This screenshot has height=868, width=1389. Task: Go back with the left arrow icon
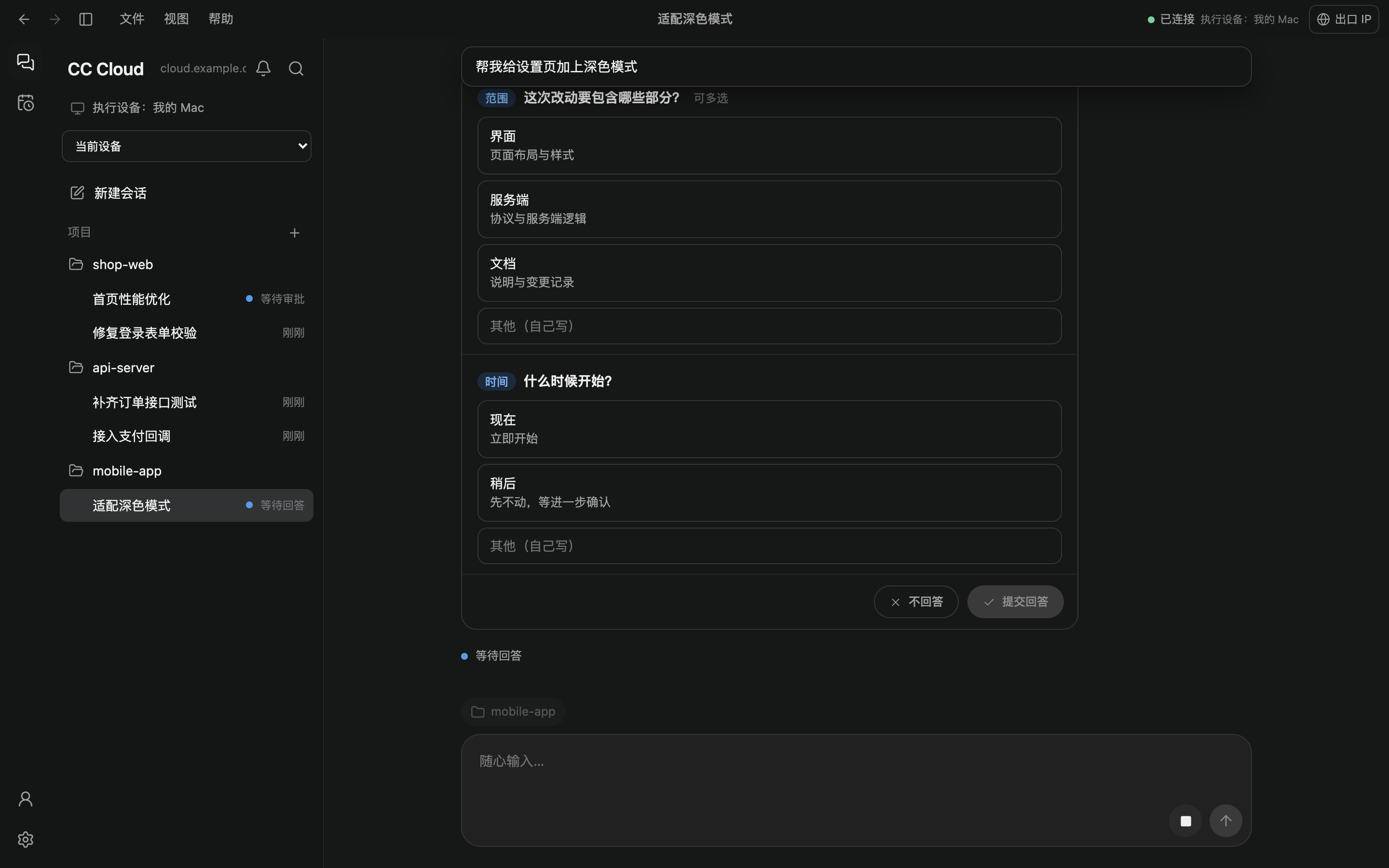tap(24, 19)
